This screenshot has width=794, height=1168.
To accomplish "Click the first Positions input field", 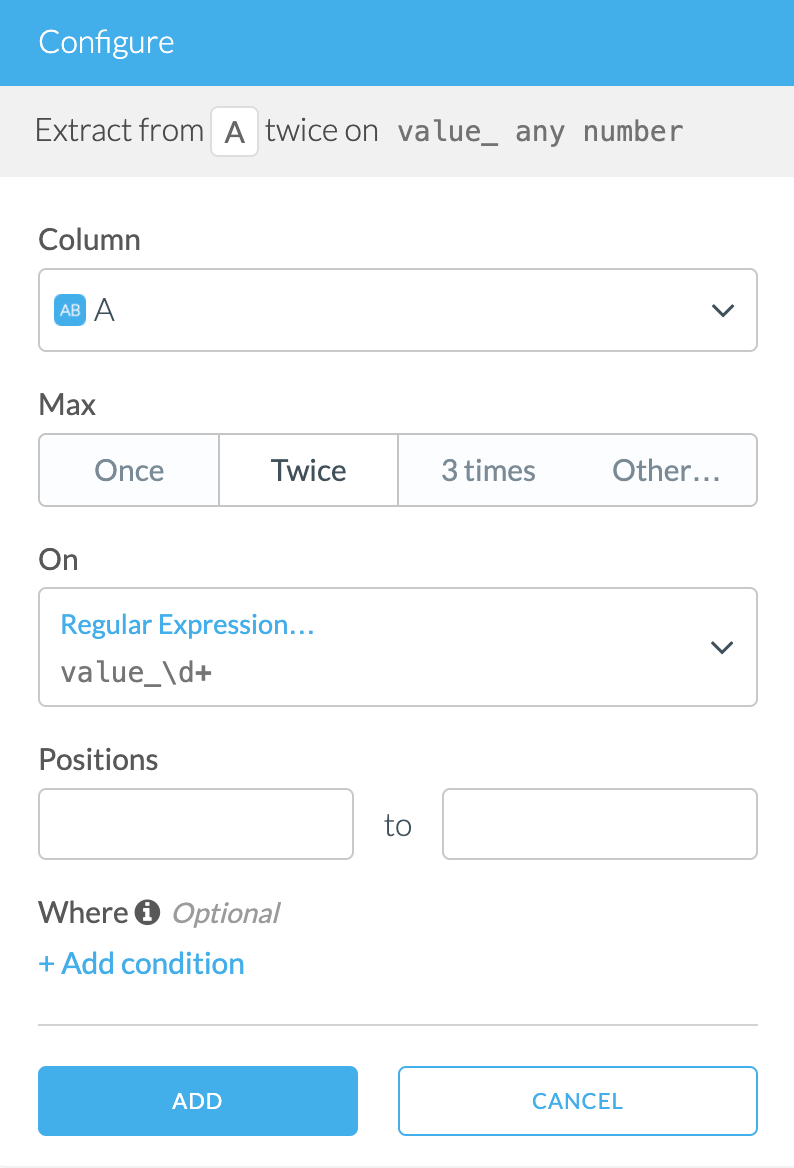I will tap(195, 823).
